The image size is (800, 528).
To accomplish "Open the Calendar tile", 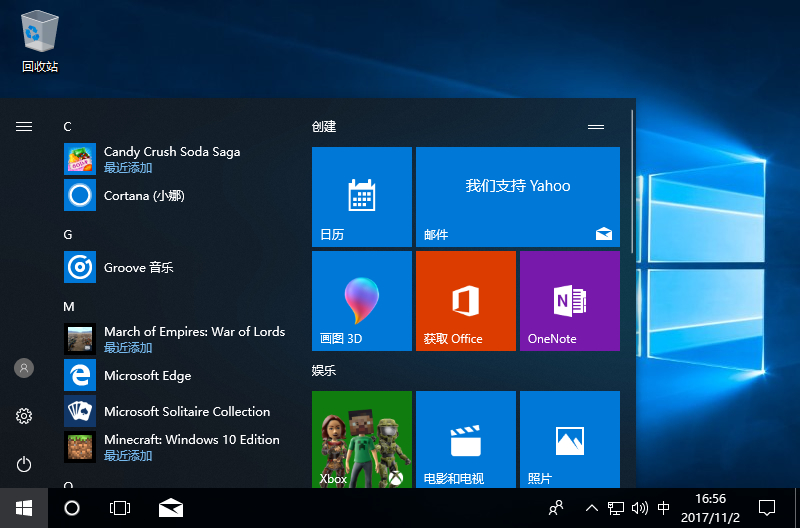I will pos(362,196).
